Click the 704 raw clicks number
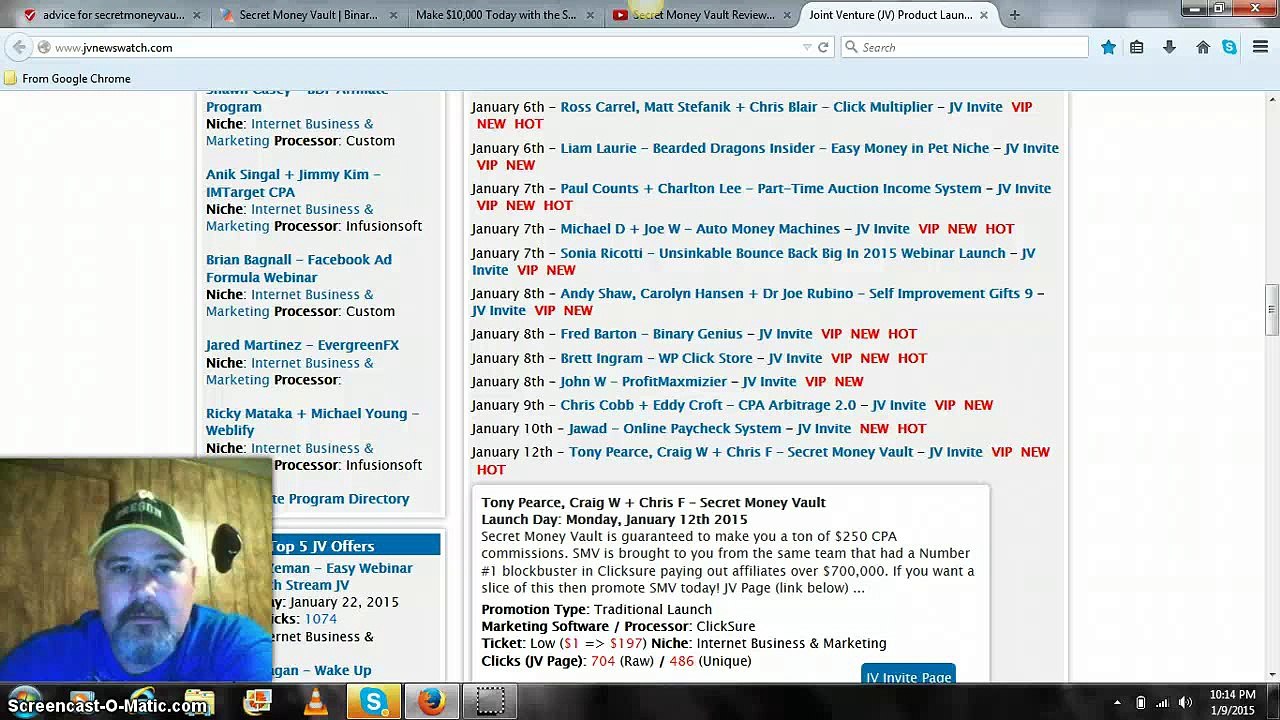This screenshot has width=1280, height=720. [x=602, y=661]
